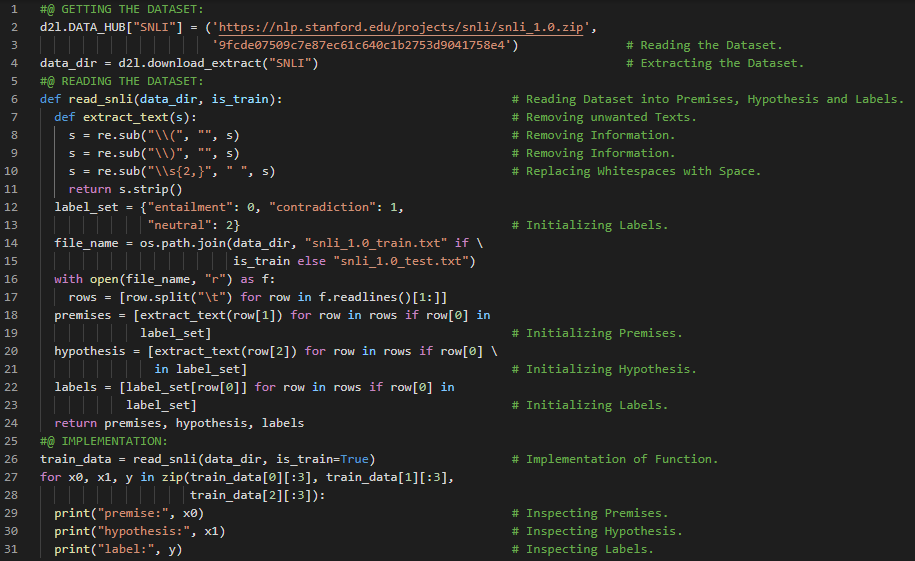Click line number 31 in the gutter
Image resolution: width=915 pixels, height=561 pixels.
tap(13, 549)
